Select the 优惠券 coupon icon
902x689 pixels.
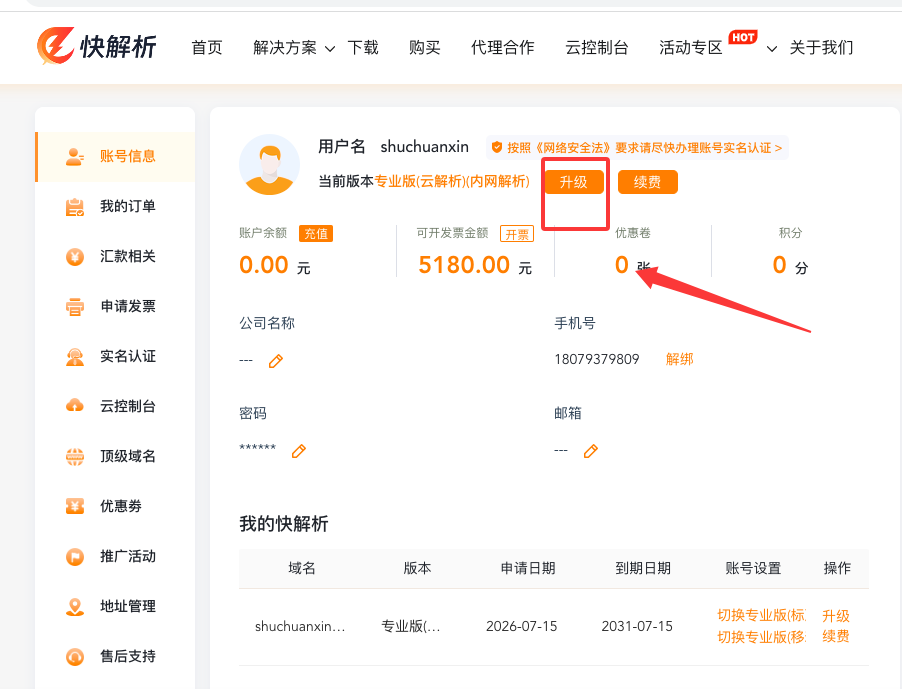point(75,506)
